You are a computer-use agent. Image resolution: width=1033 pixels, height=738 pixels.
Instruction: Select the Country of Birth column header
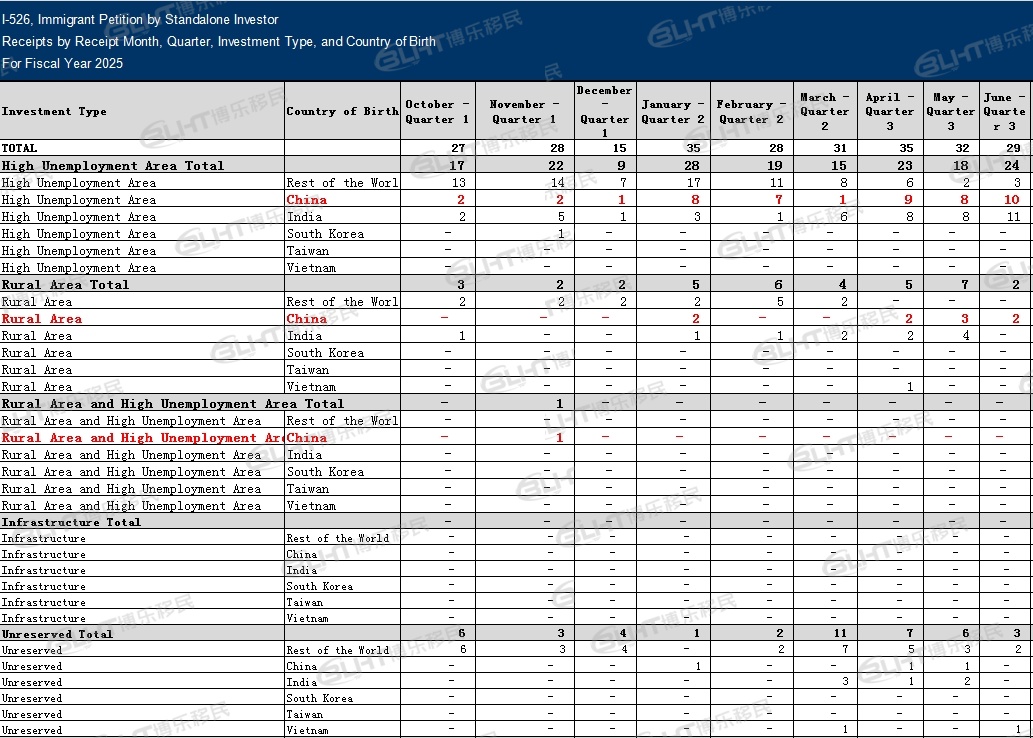pos(342,111)
